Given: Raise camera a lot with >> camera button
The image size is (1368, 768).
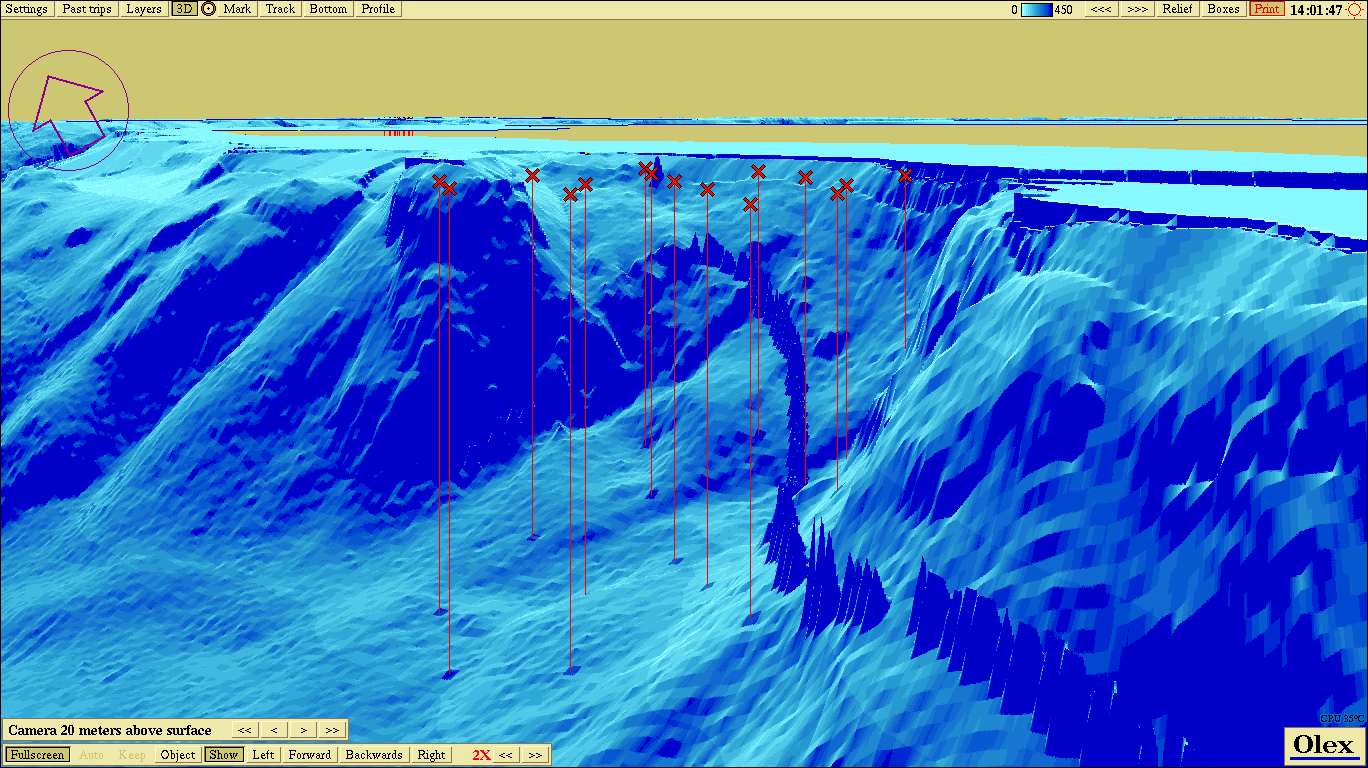Looking at the screenshot, I should point(332,730).
